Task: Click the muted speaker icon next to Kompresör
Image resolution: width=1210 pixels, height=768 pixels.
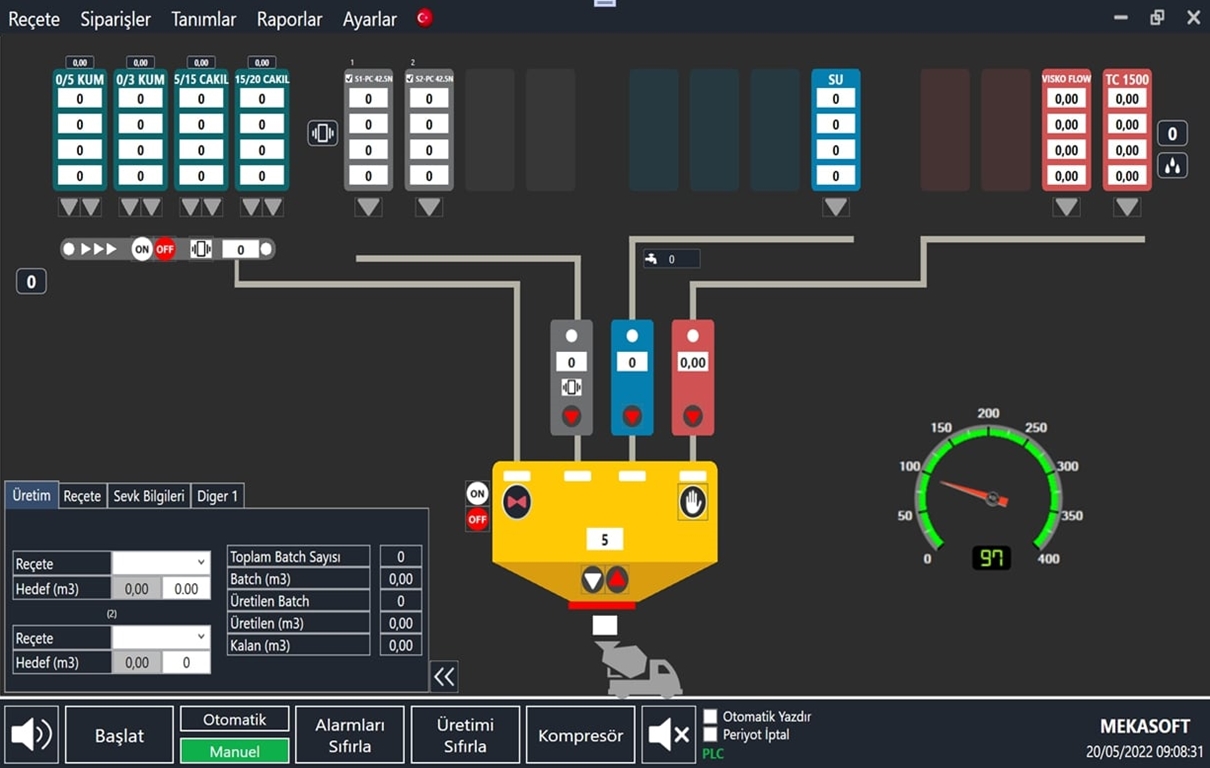Action: pyautogui.click(x=668, y=734)
